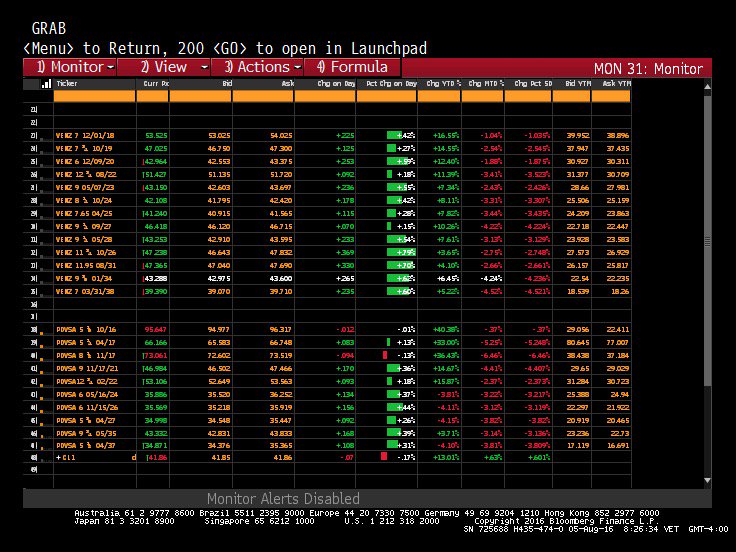This screenshot has width=736, height=552.
Task: Click Bid value 53.025
Action: [x=219, y=136]
